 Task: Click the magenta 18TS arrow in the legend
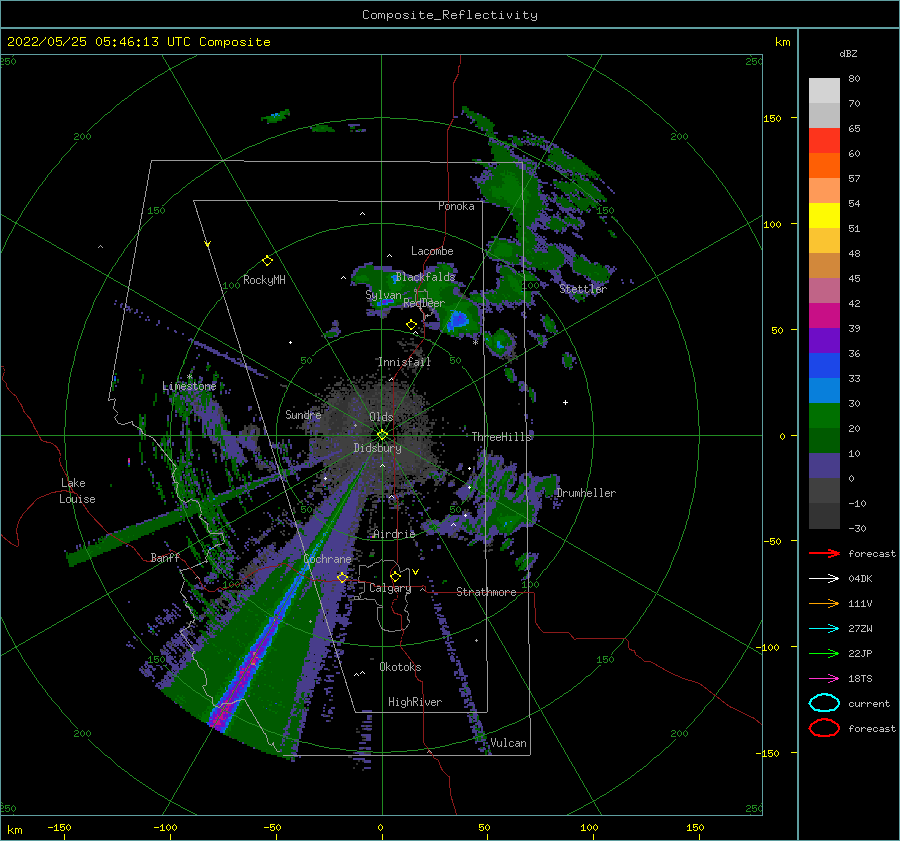[x=824, y=679]
